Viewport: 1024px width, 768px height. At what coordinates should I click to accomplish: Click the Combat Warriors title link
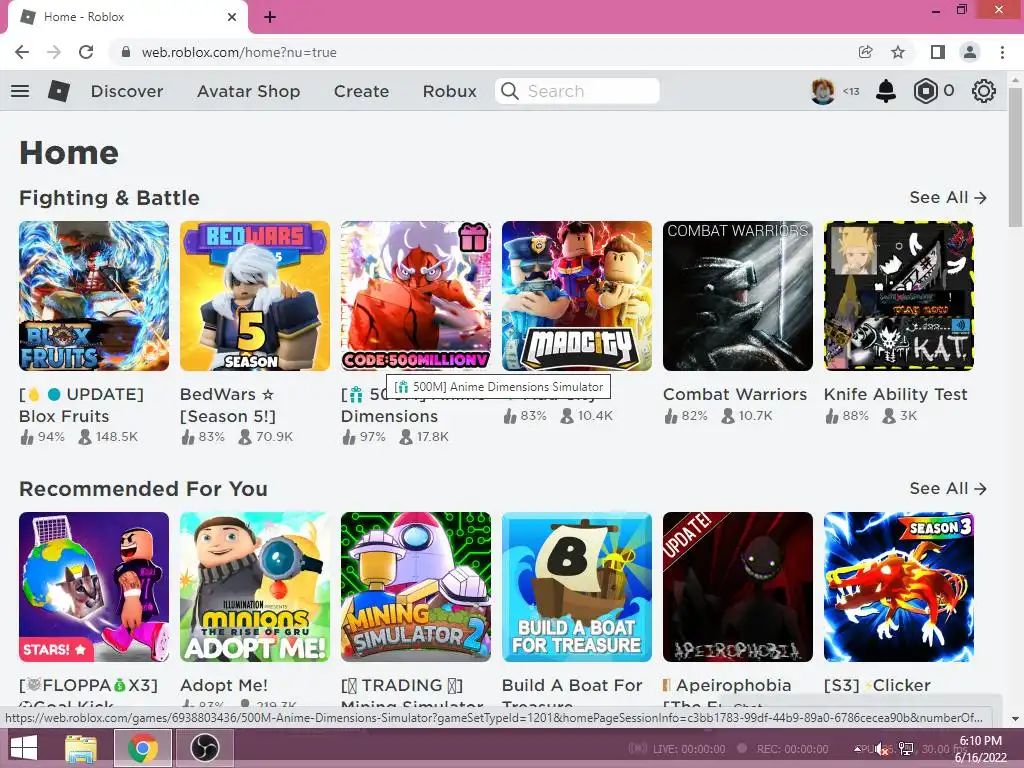735,394
